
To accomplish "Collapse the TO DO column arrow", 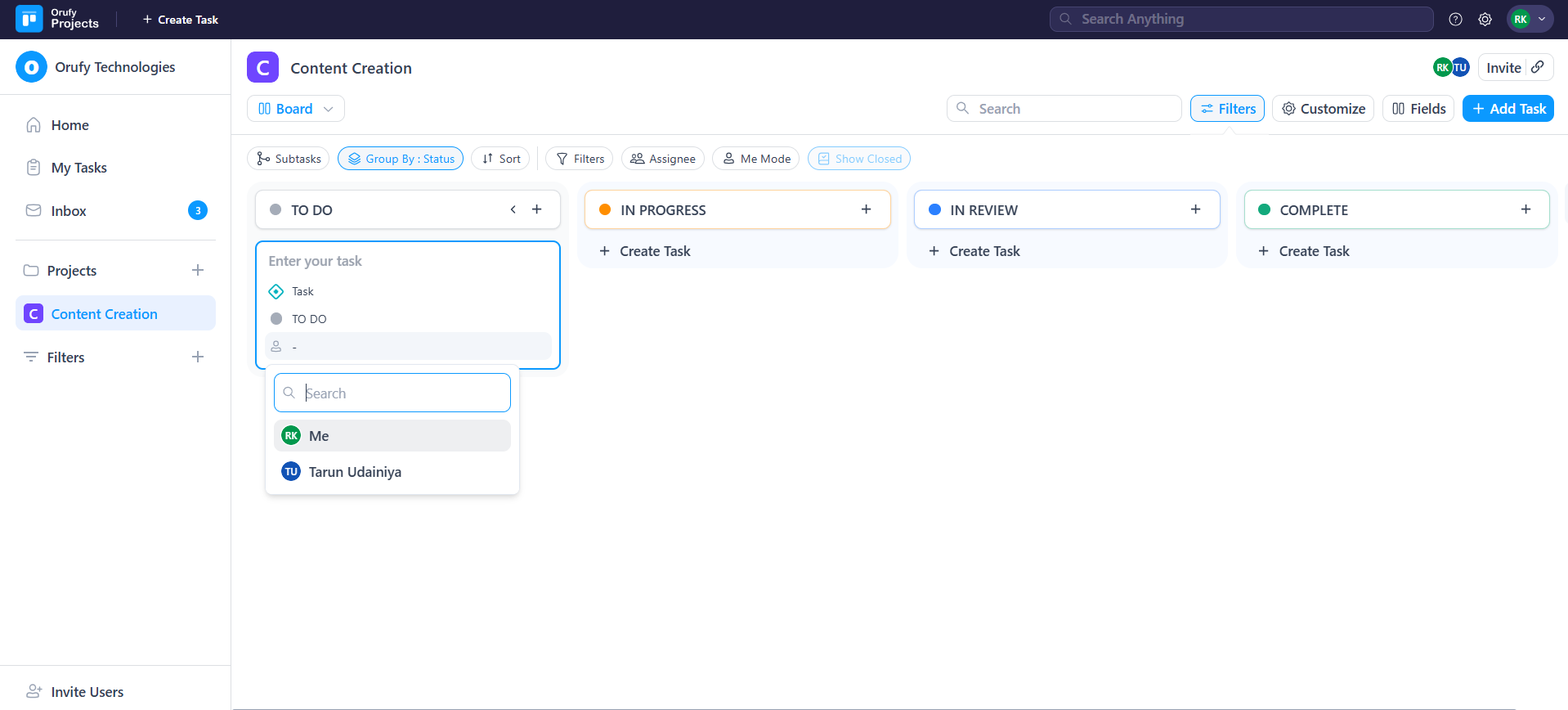I will pos(513,209).
